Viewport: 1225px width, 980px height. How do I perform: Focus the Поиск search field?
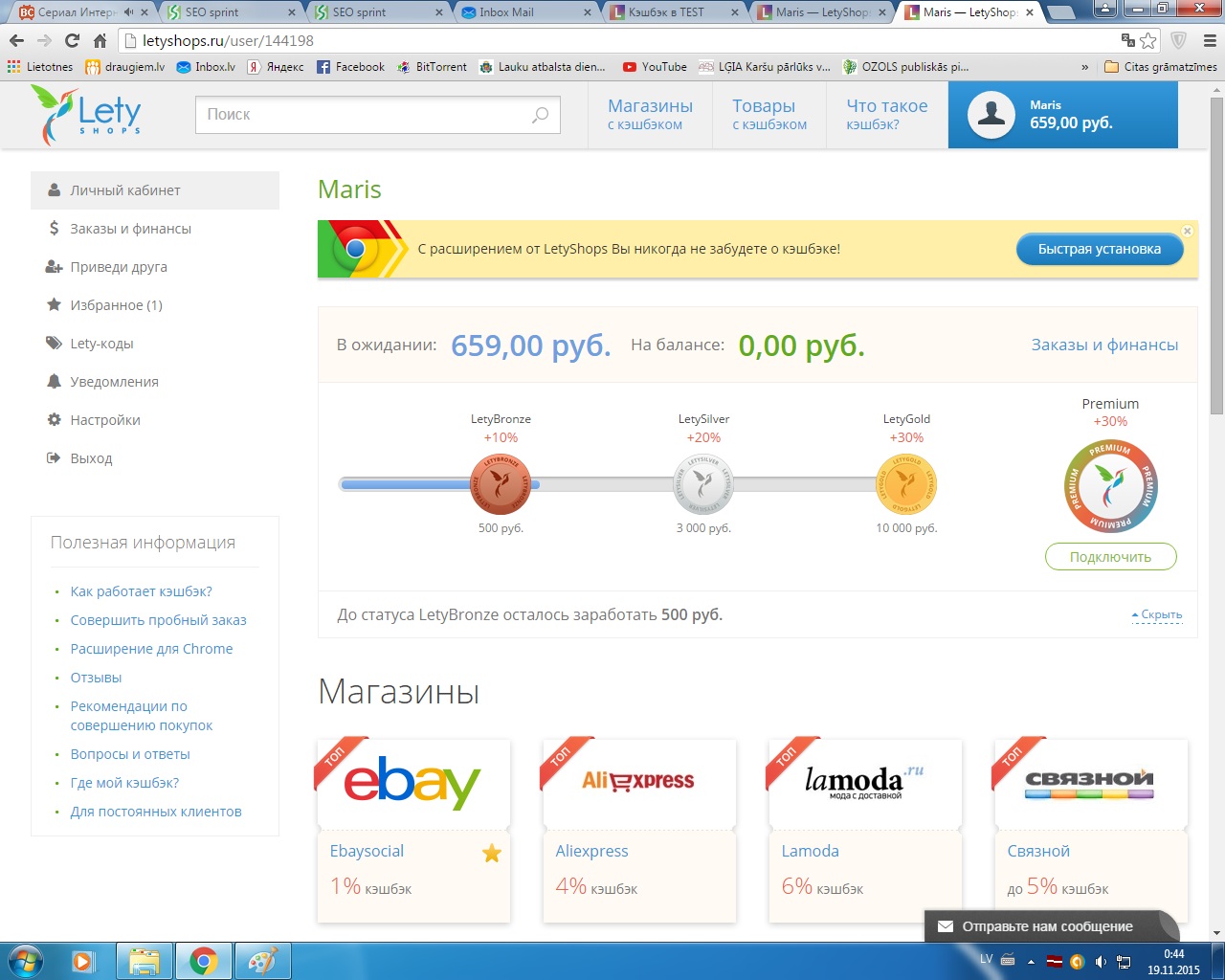[377, 115]
